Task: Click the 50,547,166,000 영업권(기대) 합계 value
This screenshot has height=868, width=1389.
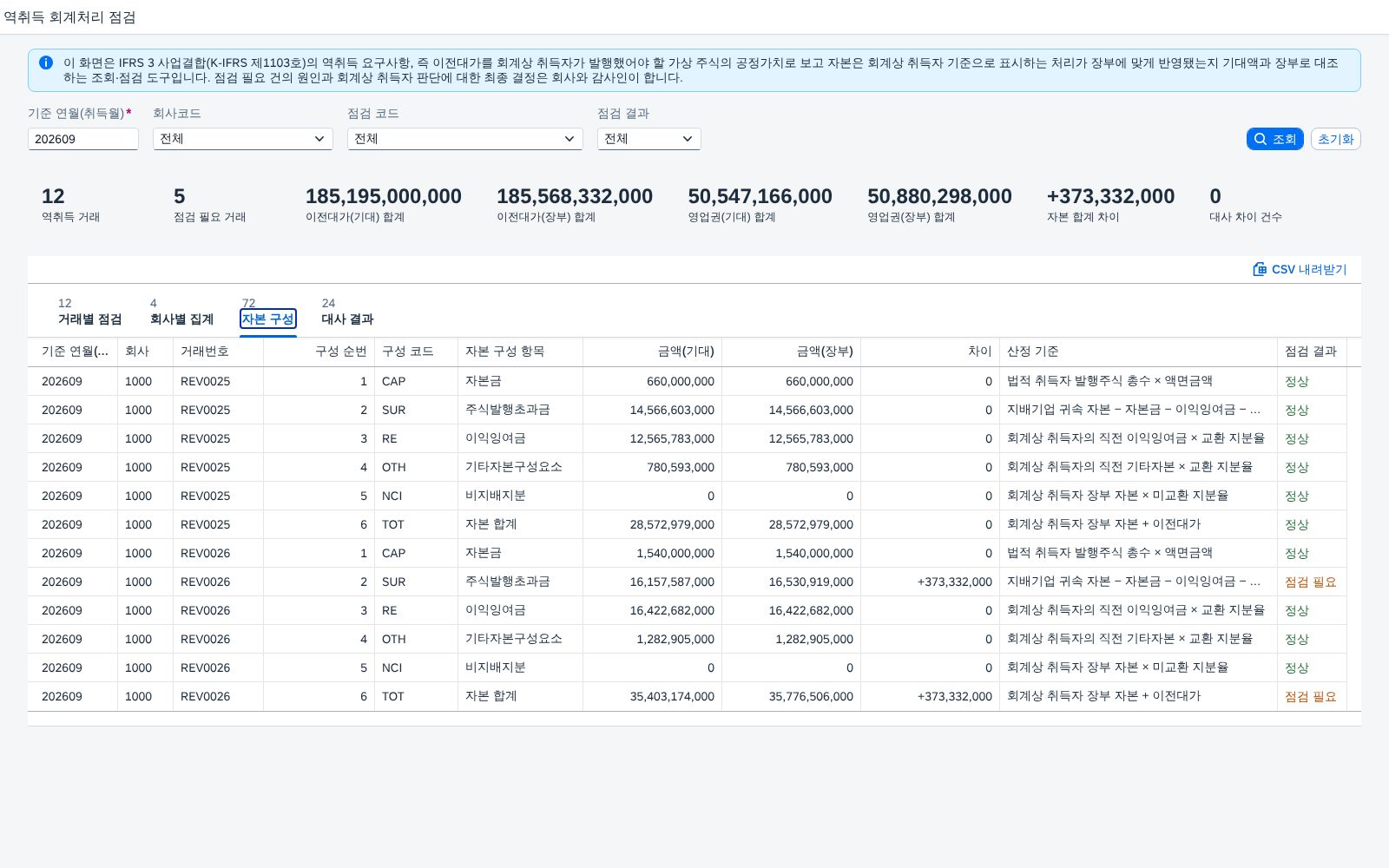Action: pyautogui.click(x=760, y=197)
